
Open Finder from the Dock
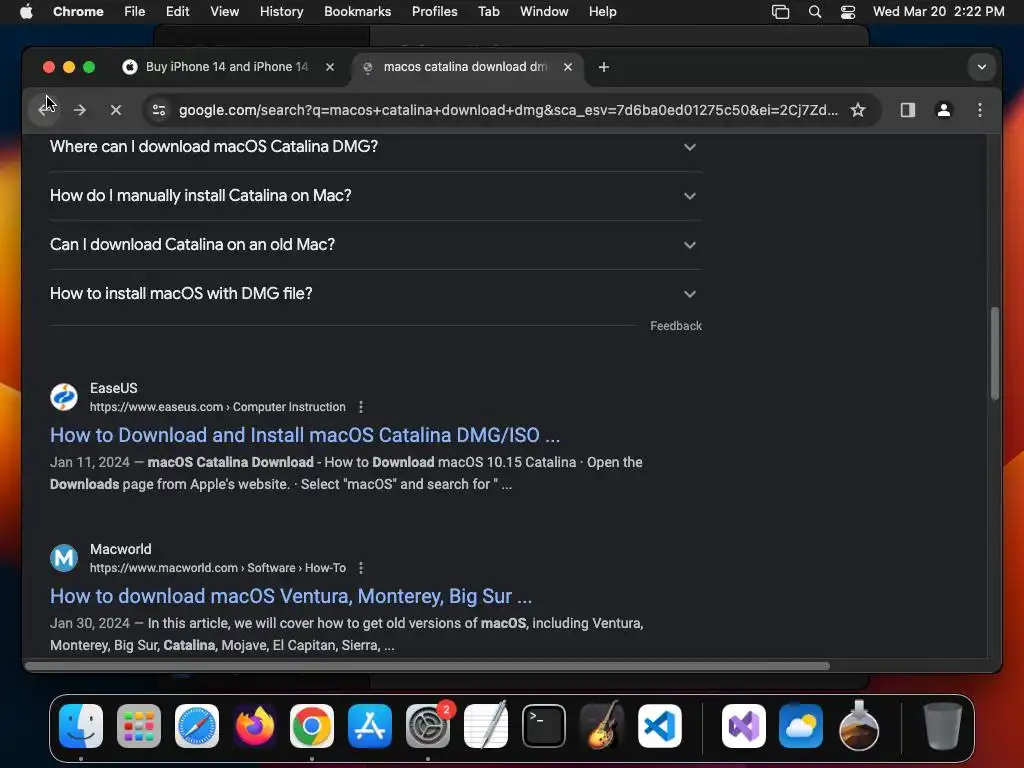tap(81, 726)
